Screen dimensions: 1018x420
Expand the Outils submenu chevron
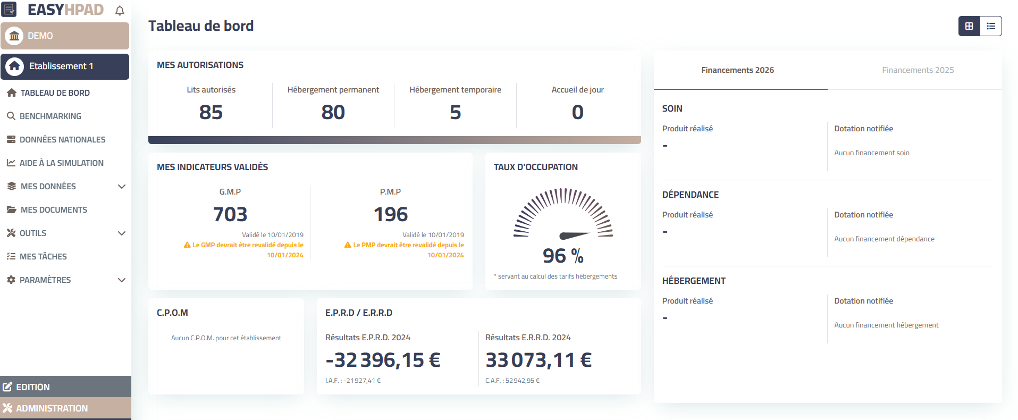point(121,233)
